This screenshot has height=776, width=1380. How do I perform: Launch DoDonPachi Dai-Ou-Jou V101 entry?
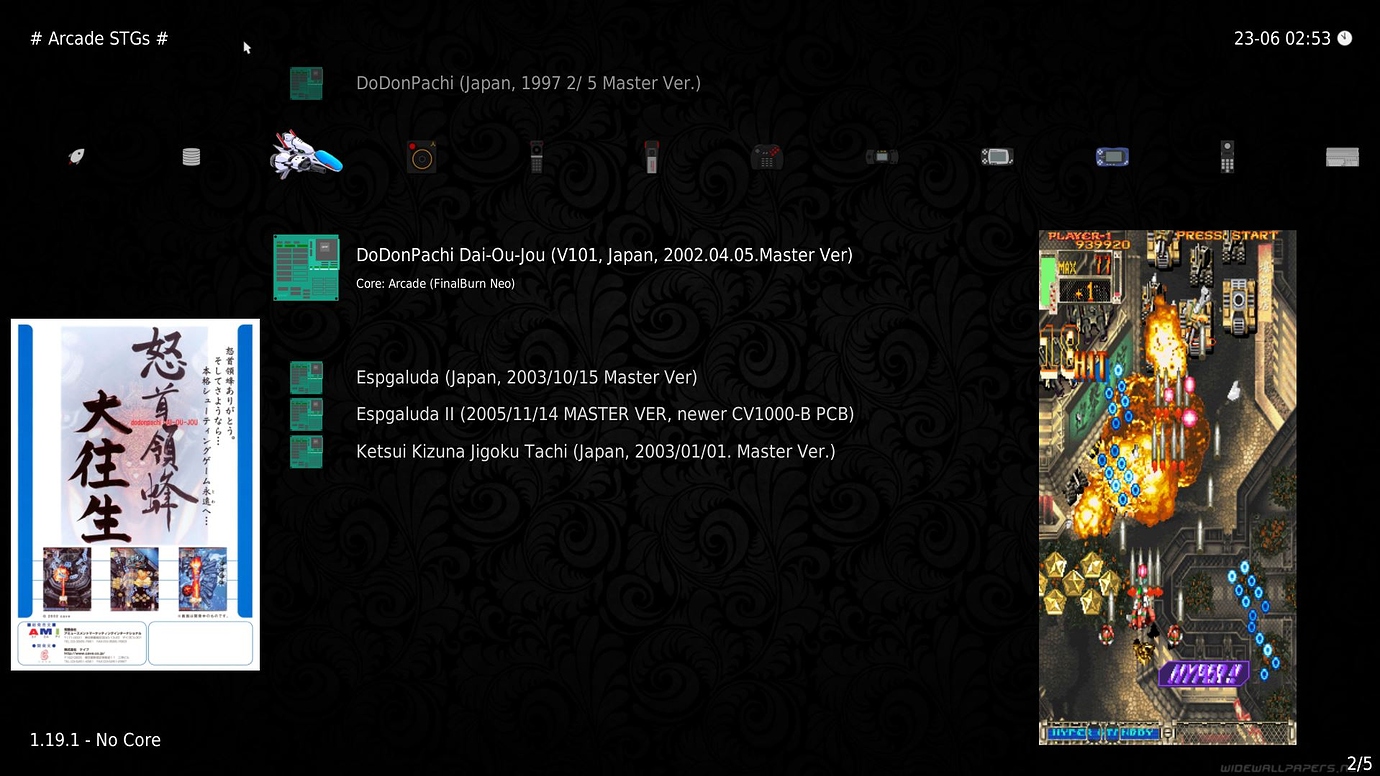click(x=604, y=255)
